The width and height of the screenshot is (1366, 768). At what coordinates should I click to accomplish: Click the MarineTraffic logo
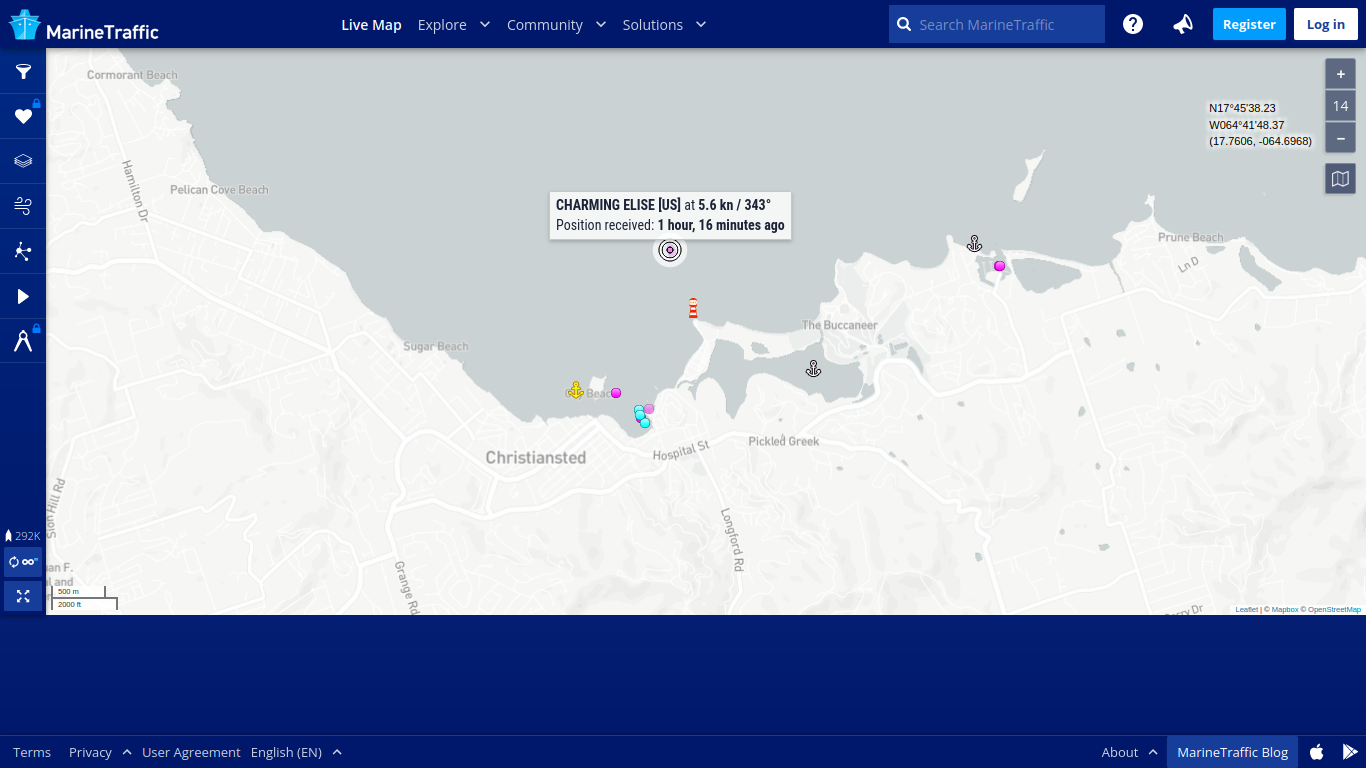84,25
